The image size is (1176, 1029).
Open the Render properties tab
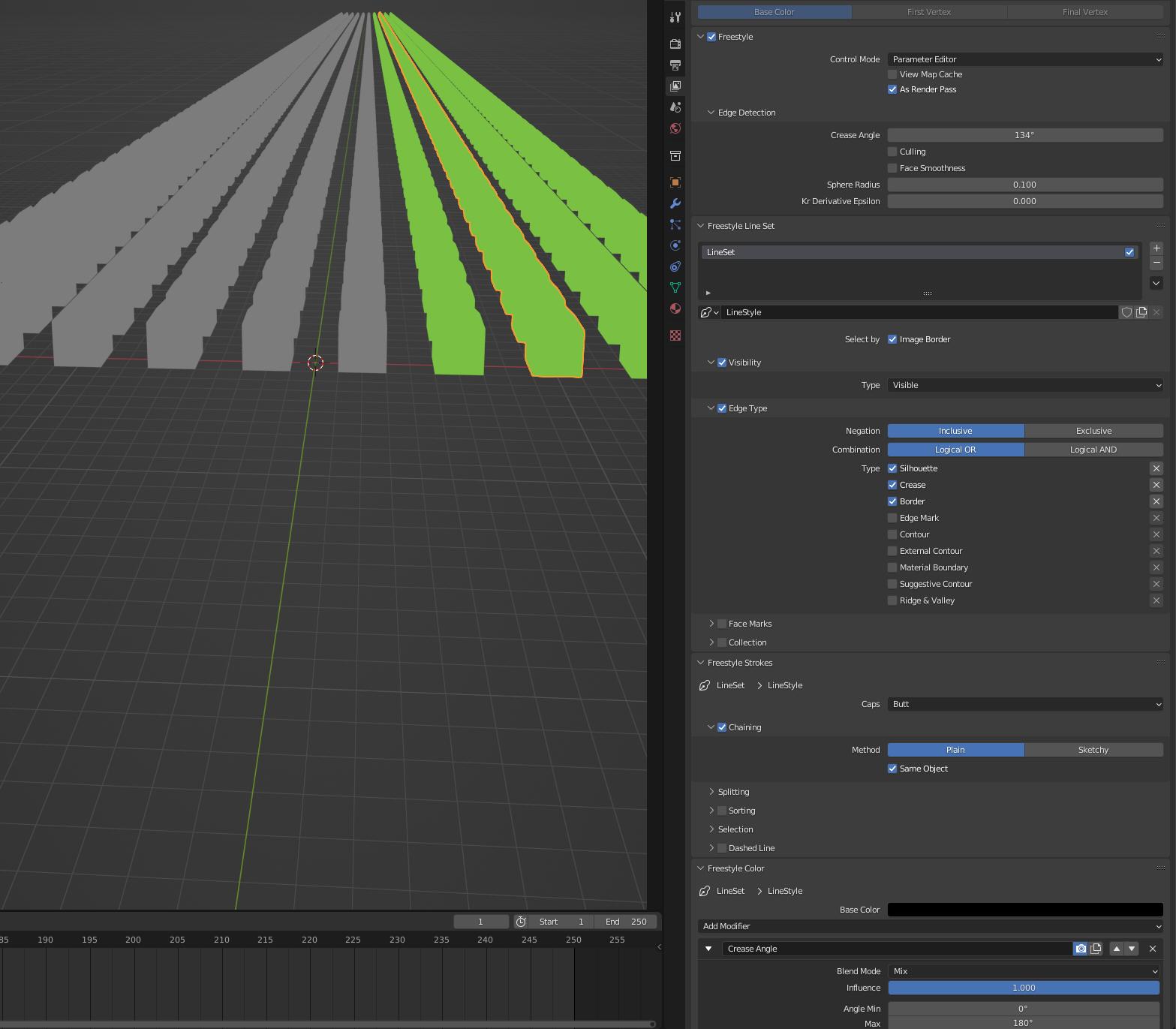(675, 44)
